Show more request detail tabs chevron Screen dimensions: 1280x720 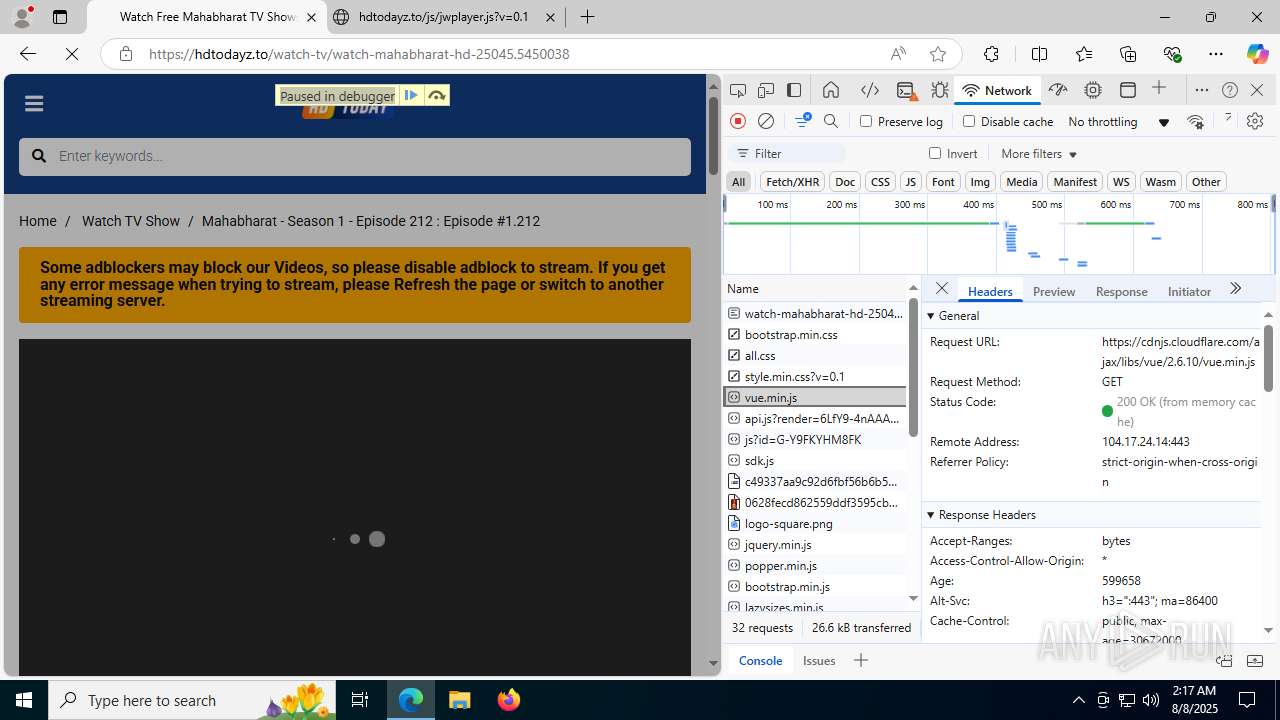(x=1235, y=289)
